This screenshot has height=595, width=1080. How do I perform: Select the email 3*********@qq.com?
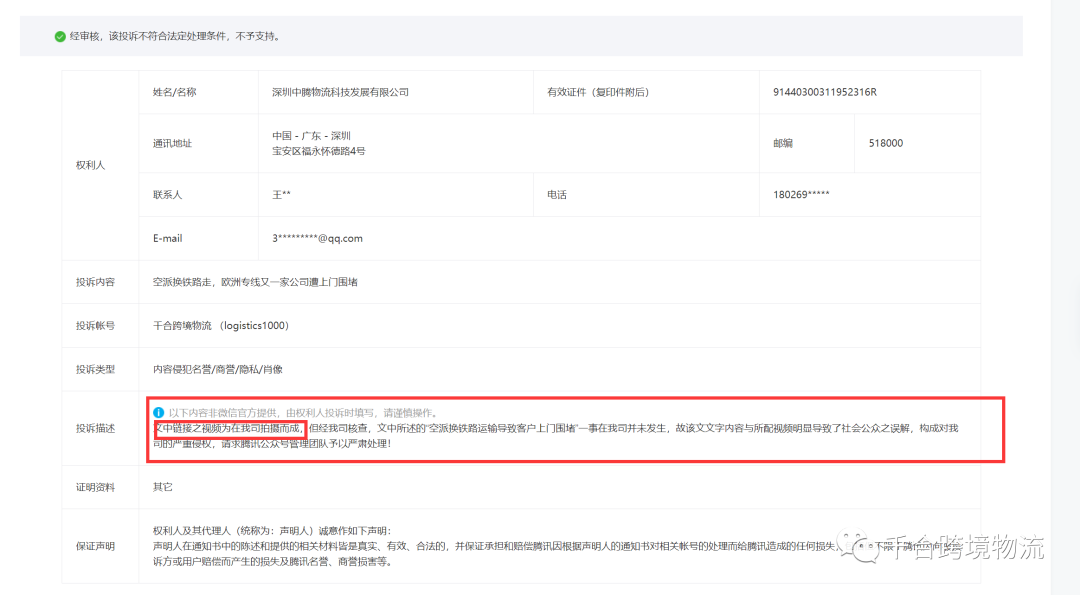pyautogui.click(x=318, y=238)
